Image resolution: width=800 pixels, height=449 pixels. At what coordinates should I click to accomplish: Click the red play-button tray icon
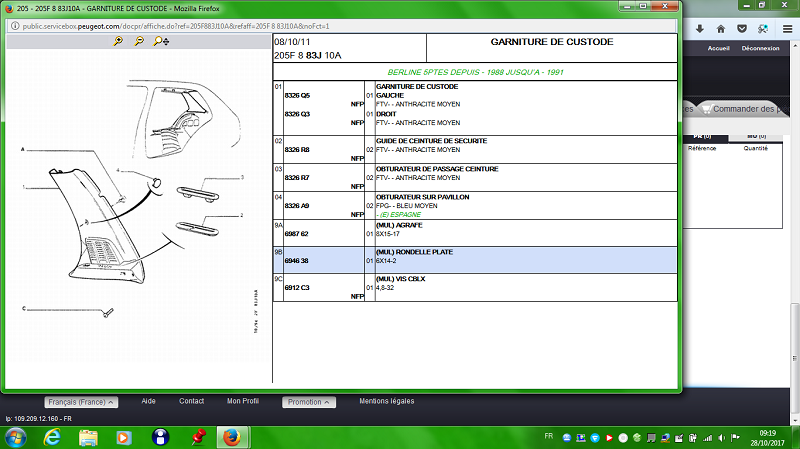tap(609, 438)
